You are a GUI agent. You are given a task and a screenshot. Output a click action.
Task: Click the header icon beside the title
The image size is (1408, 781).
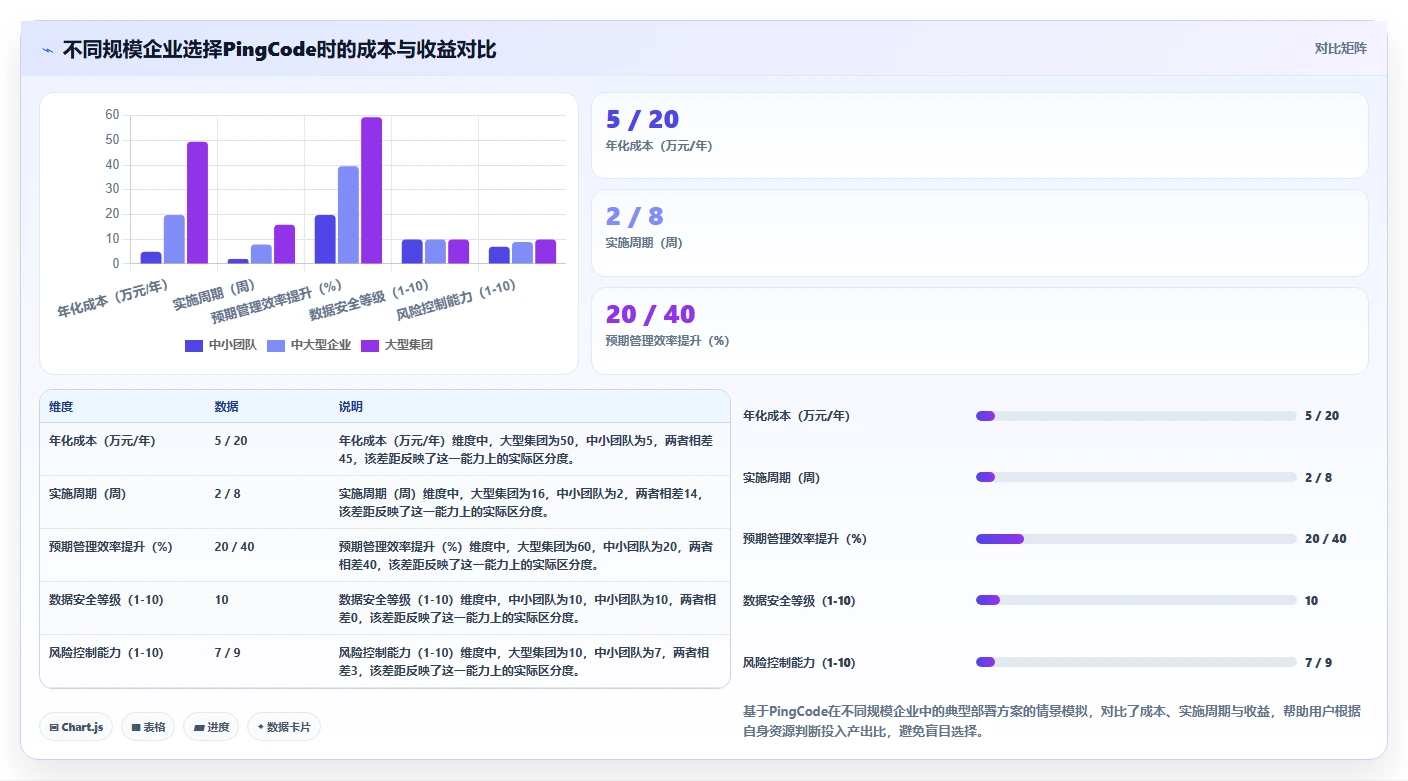click(47, 50)
